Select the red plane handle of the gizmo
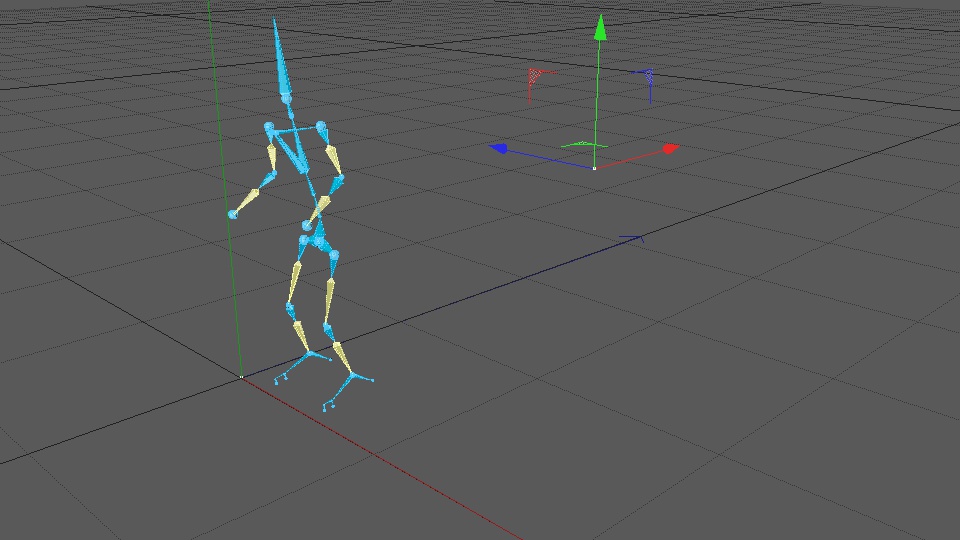The height and width of the screenshot is (540, 960). click(x=538, y=77)
